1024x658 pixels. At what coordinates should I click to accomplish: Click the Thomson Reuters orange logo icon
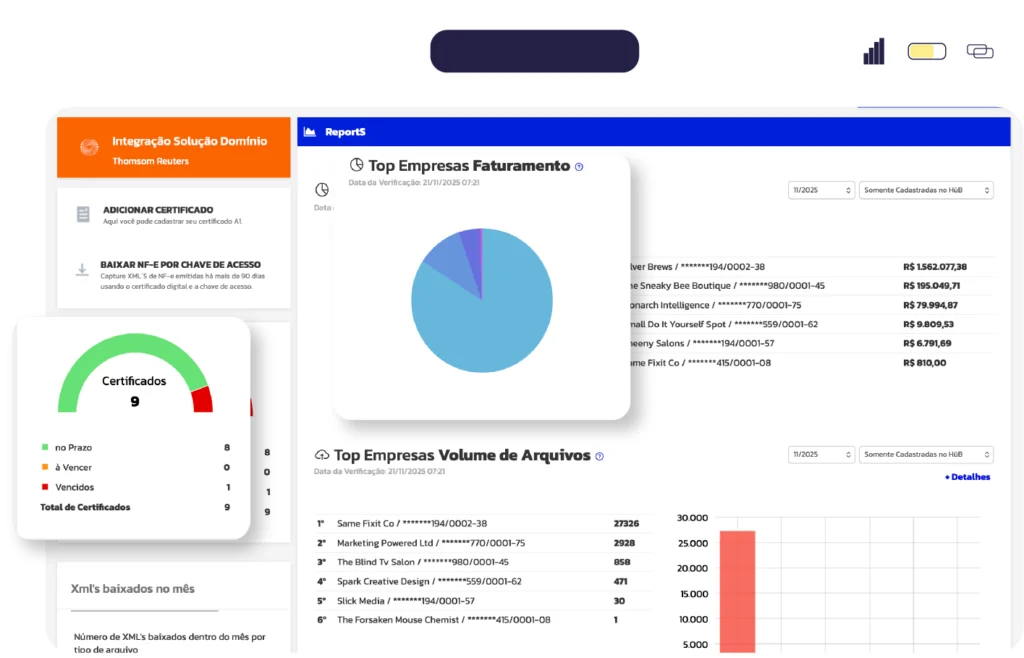89,147
